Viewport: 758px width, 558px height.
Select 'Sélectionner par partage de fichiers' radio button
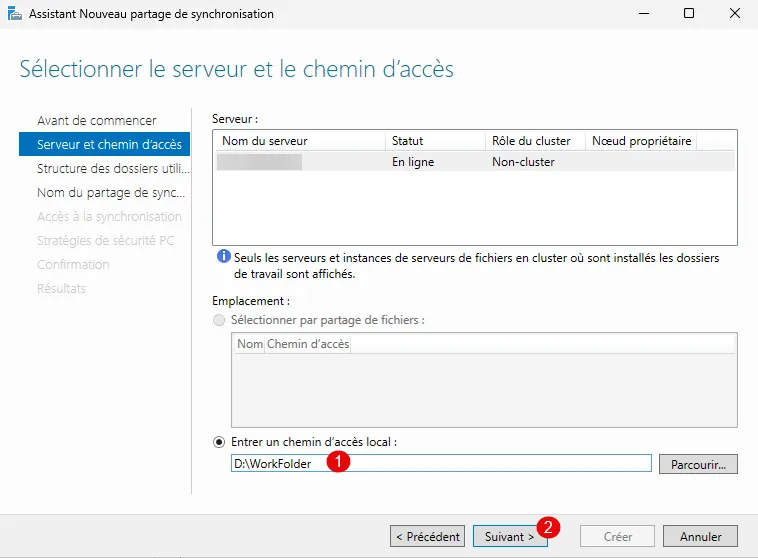point(219,320)
